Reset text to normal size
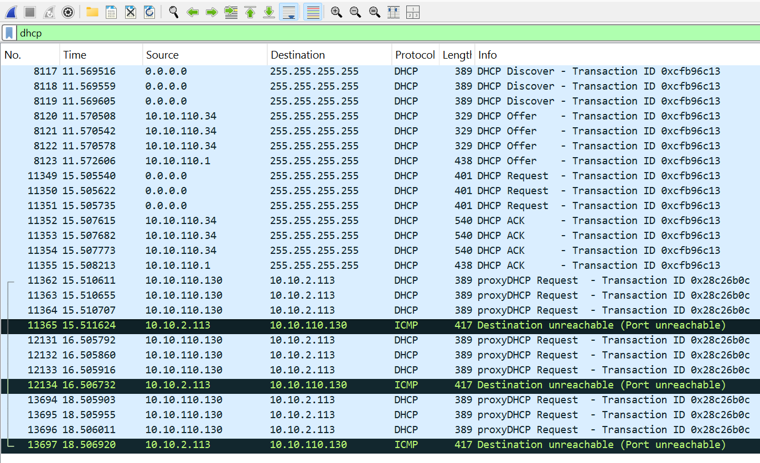 [x=374, y=12]
